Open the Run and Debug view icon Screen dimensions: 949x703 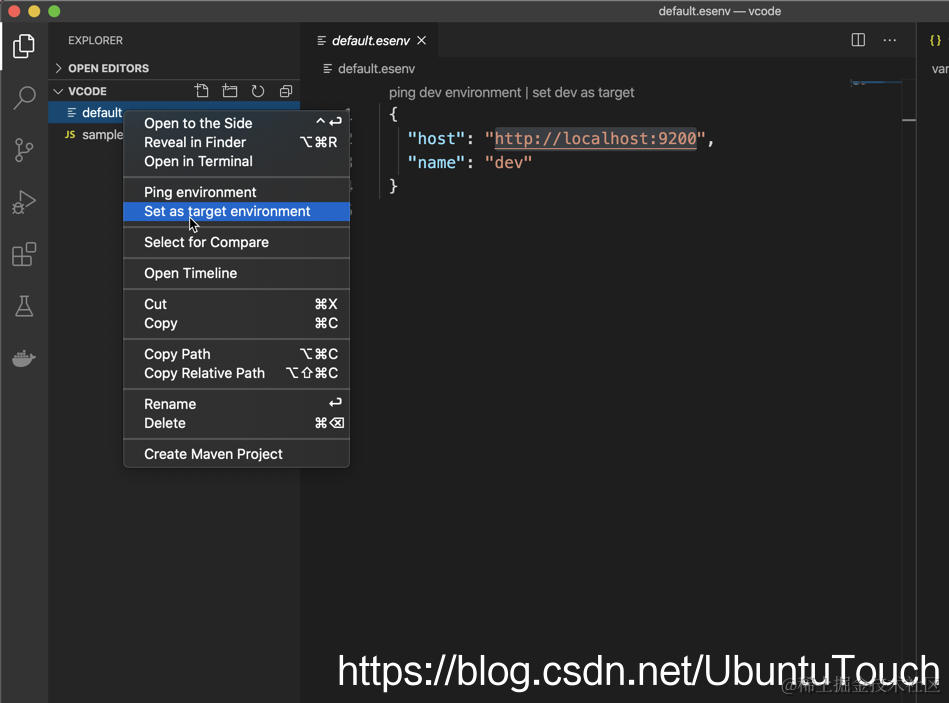pos(24,202)
